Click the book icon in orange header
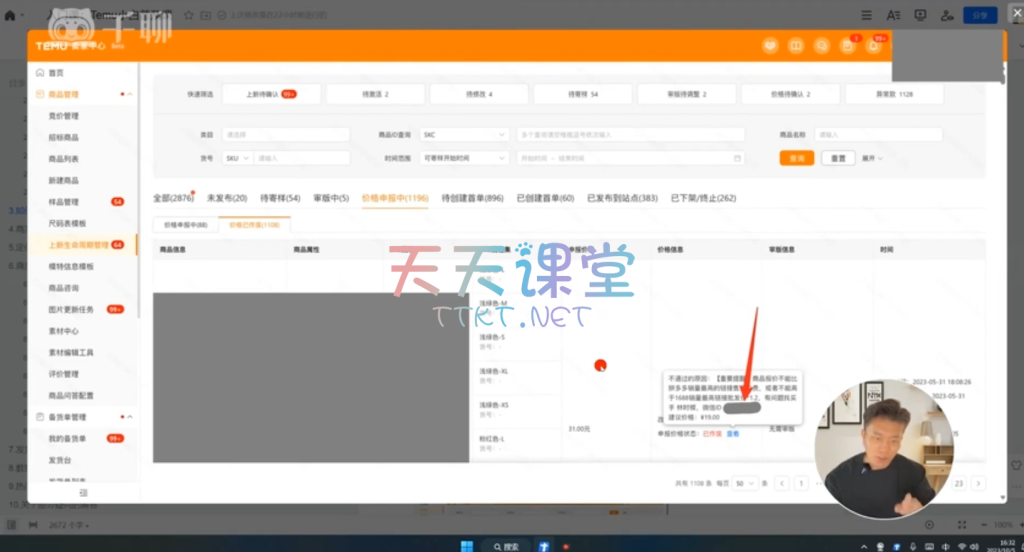This screenshot has height=552, width=1024. click(x=795, y=46)
